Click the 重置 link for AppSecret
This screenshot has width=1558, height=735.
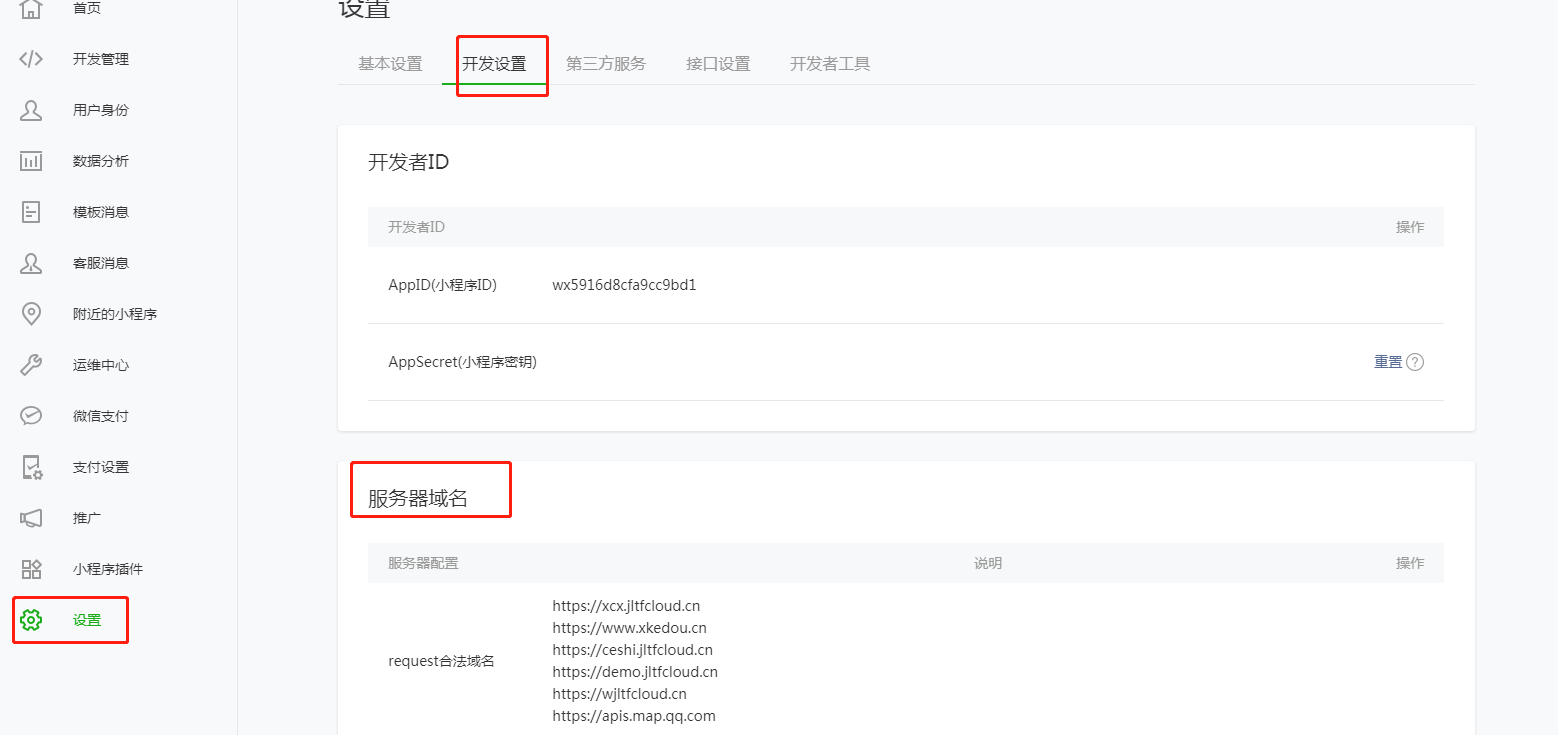coord(1388,362)
